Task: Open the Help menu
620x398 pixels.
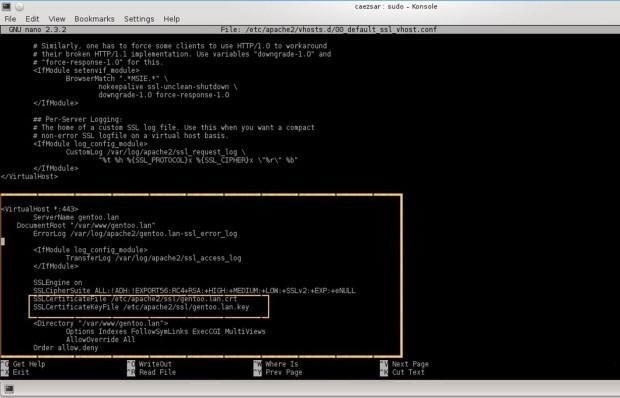Action: [x=172, y=19]
